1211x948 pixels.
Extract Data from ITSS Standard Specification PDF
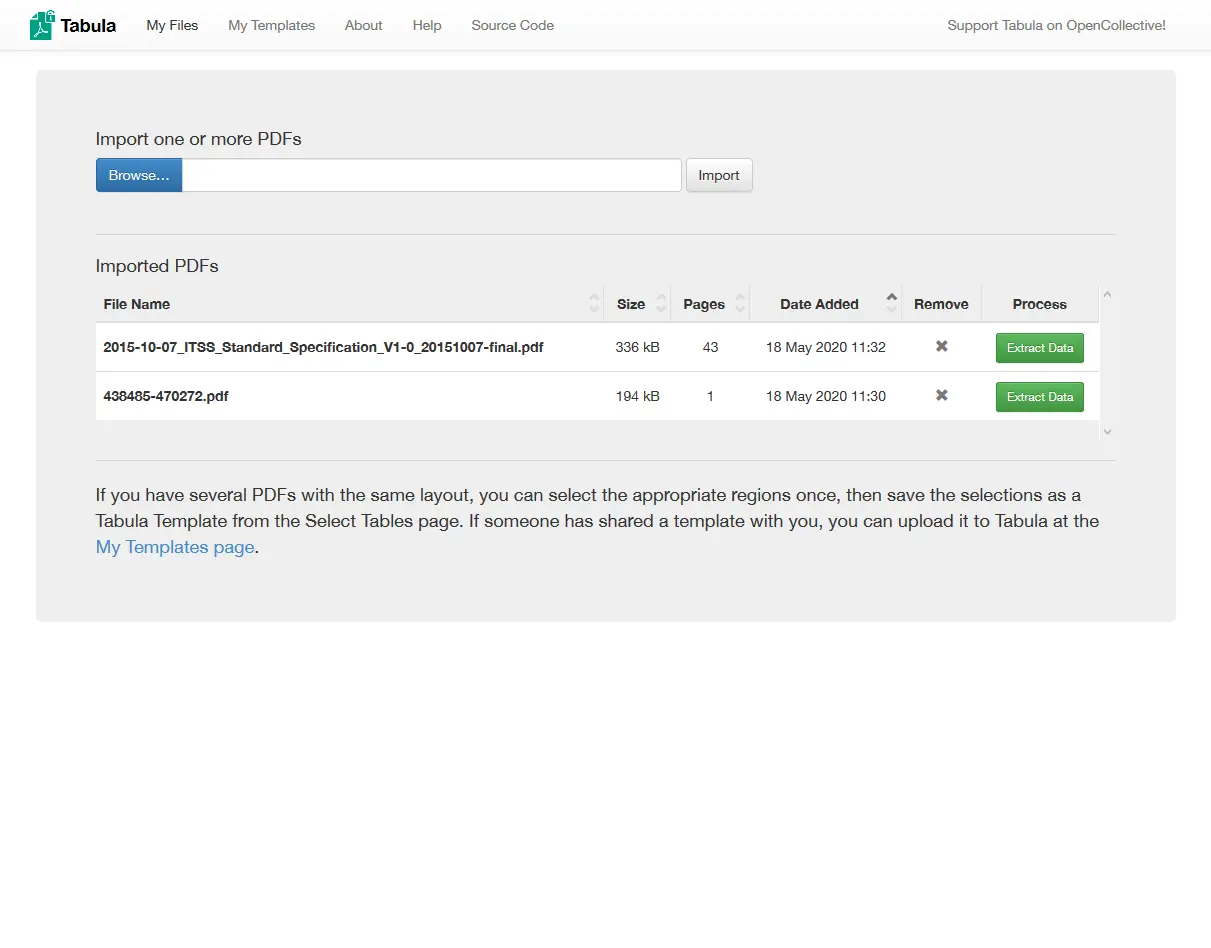tap(1039, 348)
